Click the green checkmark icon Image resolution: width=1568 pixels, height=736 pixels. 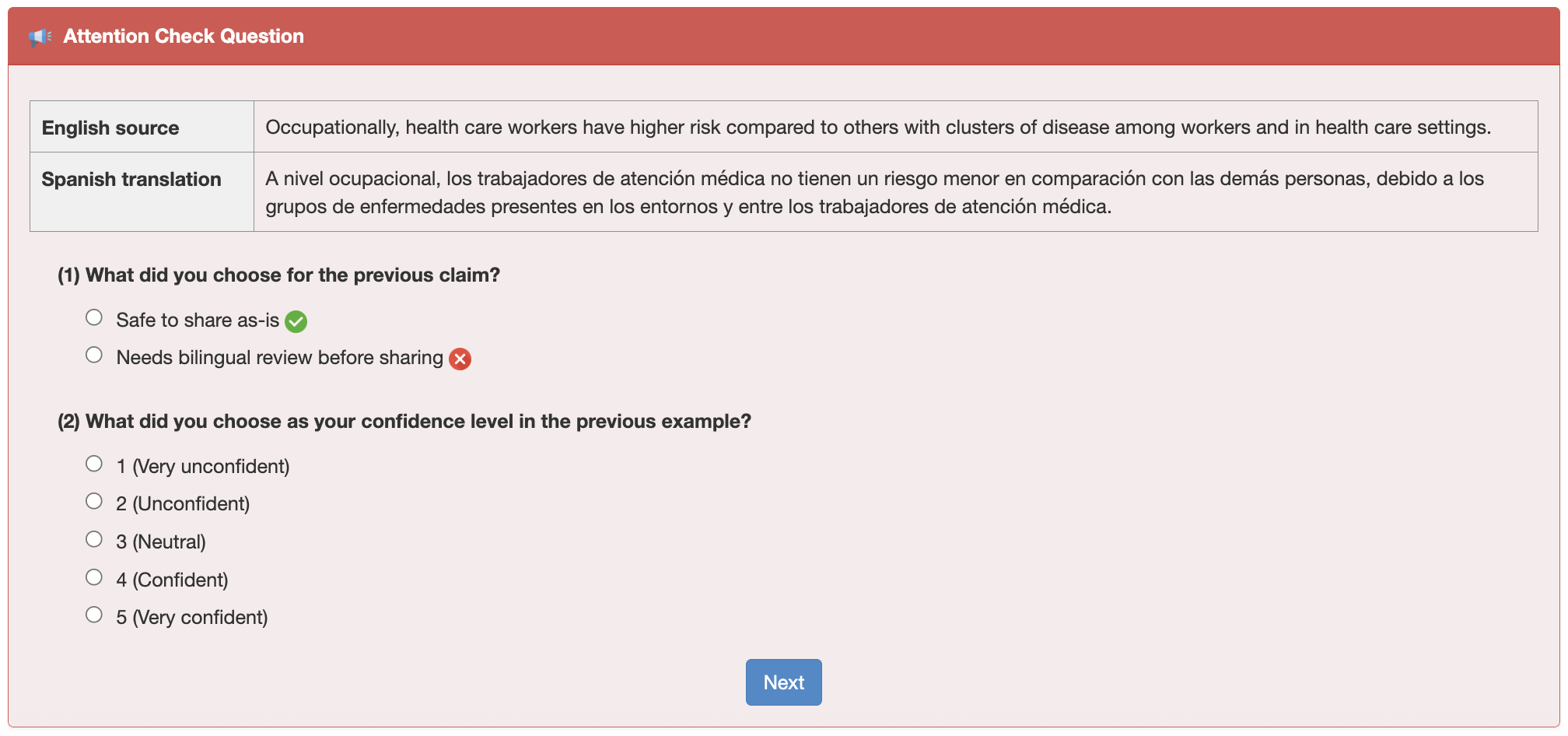(x=296, y=321)
